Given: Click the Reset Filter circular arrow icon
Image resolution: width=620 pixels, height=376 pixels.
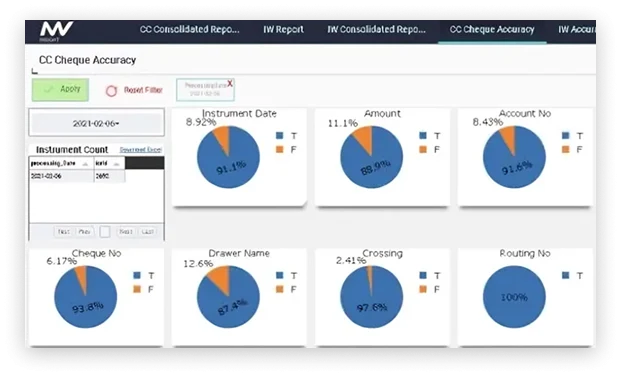Looking at the screenshot, I should click(x=111, y=91).
